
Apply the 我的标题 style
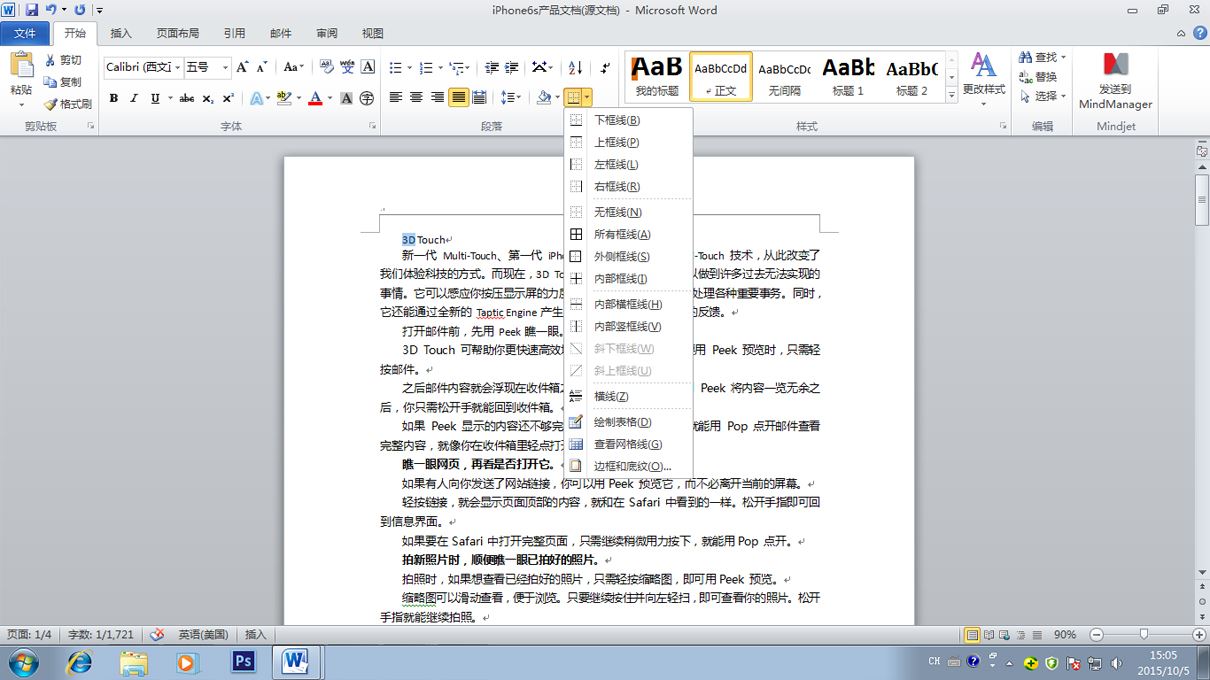657,76
